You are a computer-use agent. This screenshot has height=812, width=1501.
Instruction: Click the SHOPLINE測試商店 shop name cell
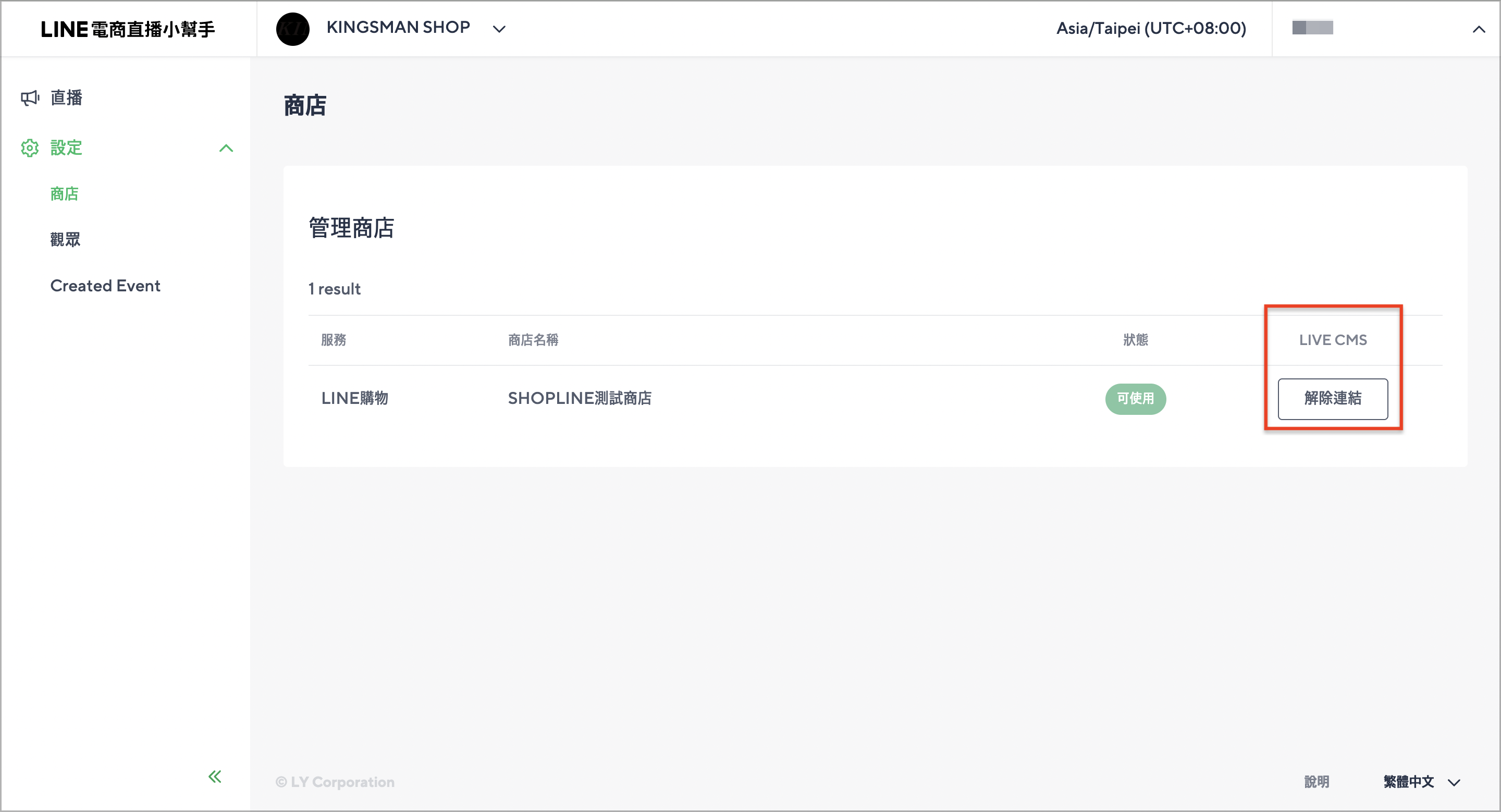[x=580, y=398]
